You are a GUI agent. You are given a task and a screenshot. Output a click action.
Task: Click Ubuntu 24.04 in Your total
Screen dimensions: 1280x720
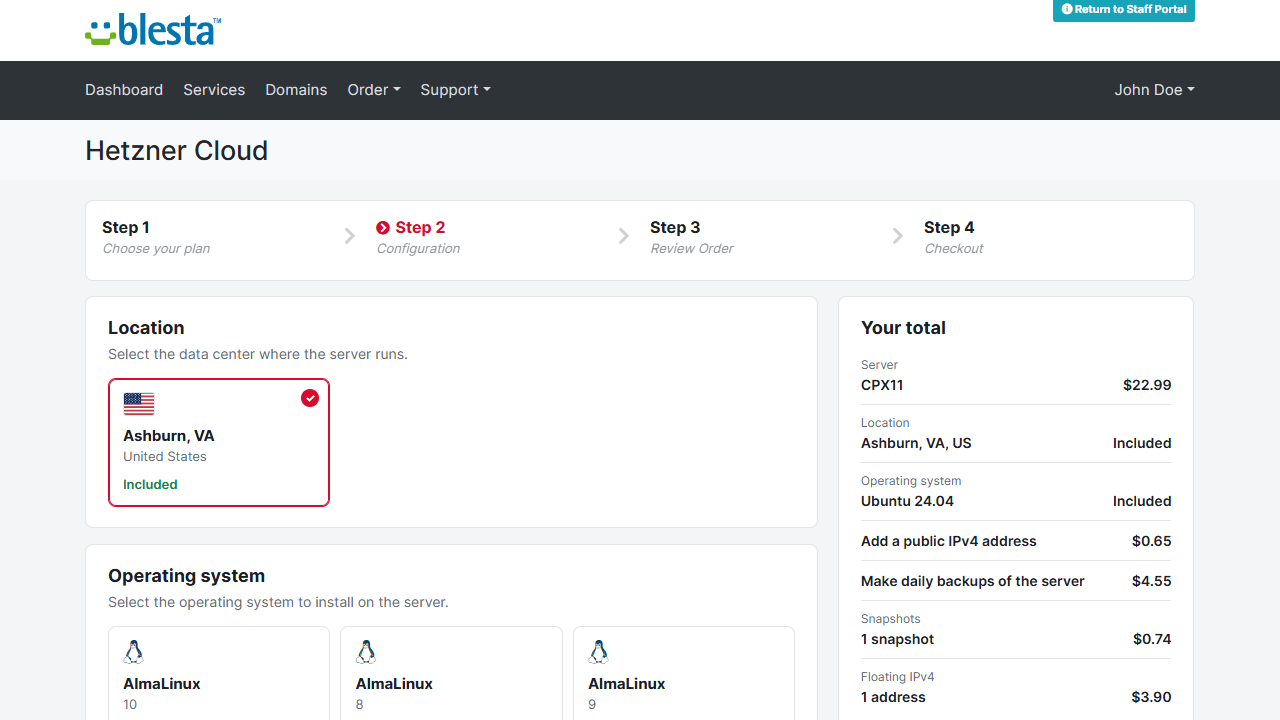pyautogui.click(x=907, y=501)
